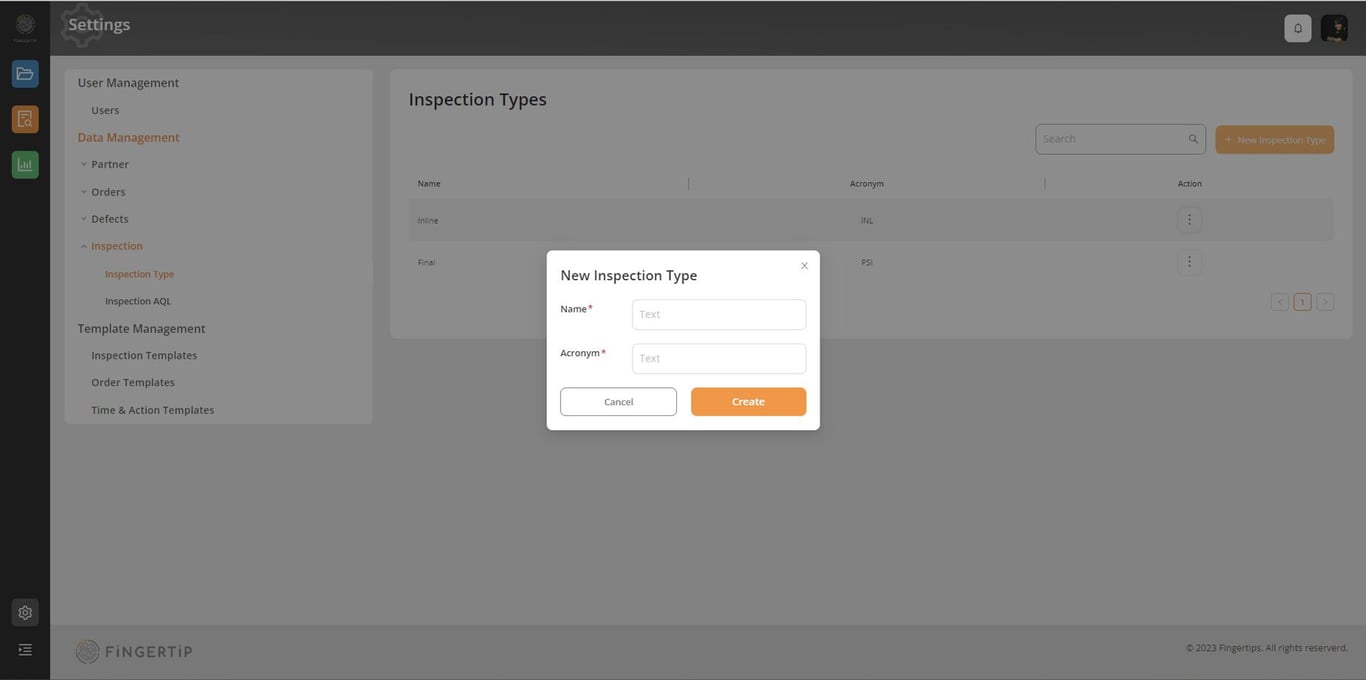Cancel the New Inspection Type dialog
Viewport: 1366px width, 680px height.
pyautogui.click(x=618, y=401)
